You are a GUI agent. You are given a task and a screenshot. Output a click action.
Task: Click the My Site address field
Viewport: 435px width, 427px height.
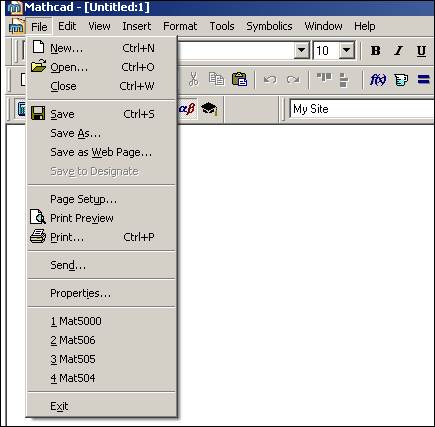pyautogui.click(x=362, y=109)
